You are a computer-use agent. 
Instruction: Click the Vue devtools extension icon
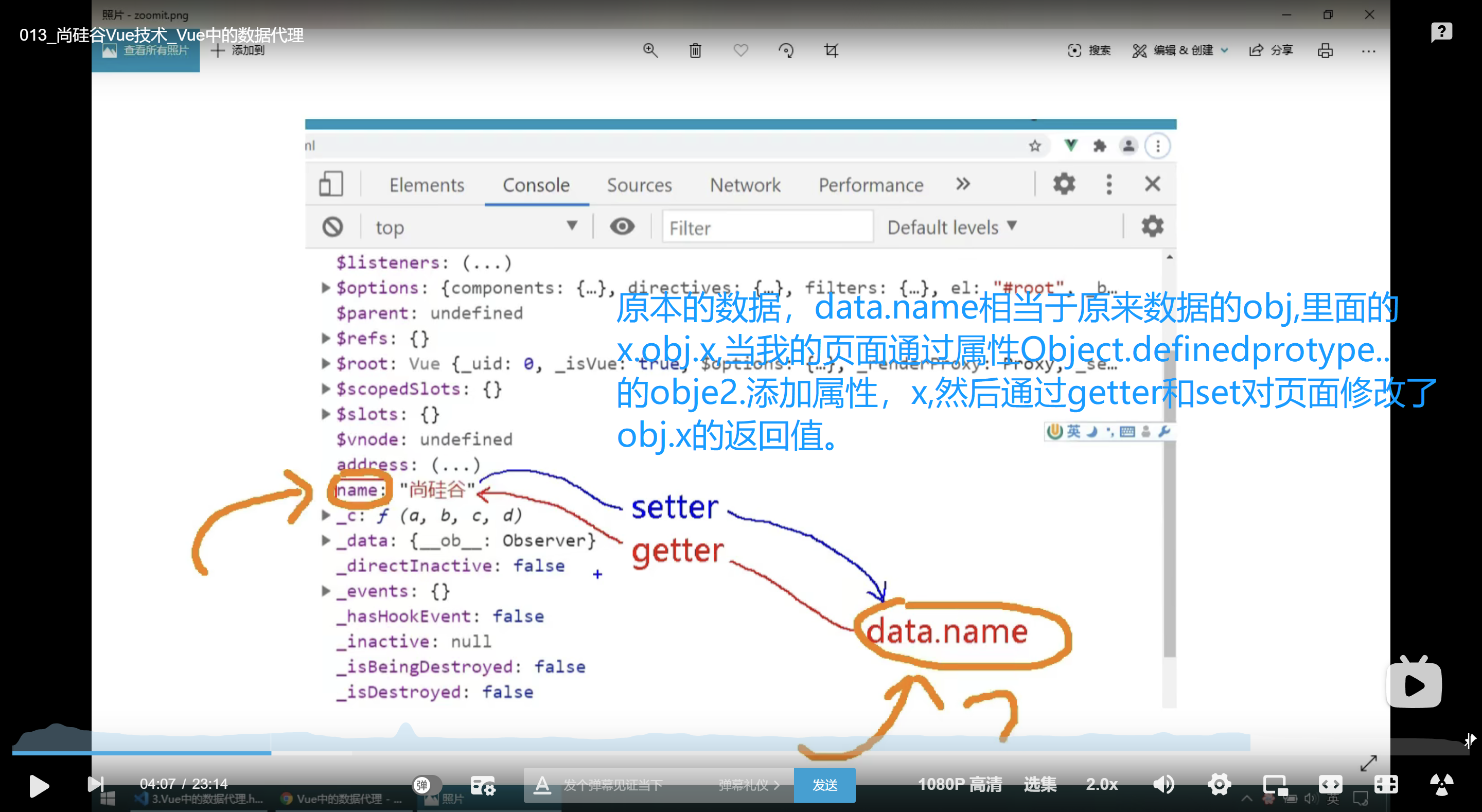pos(1071,145)
